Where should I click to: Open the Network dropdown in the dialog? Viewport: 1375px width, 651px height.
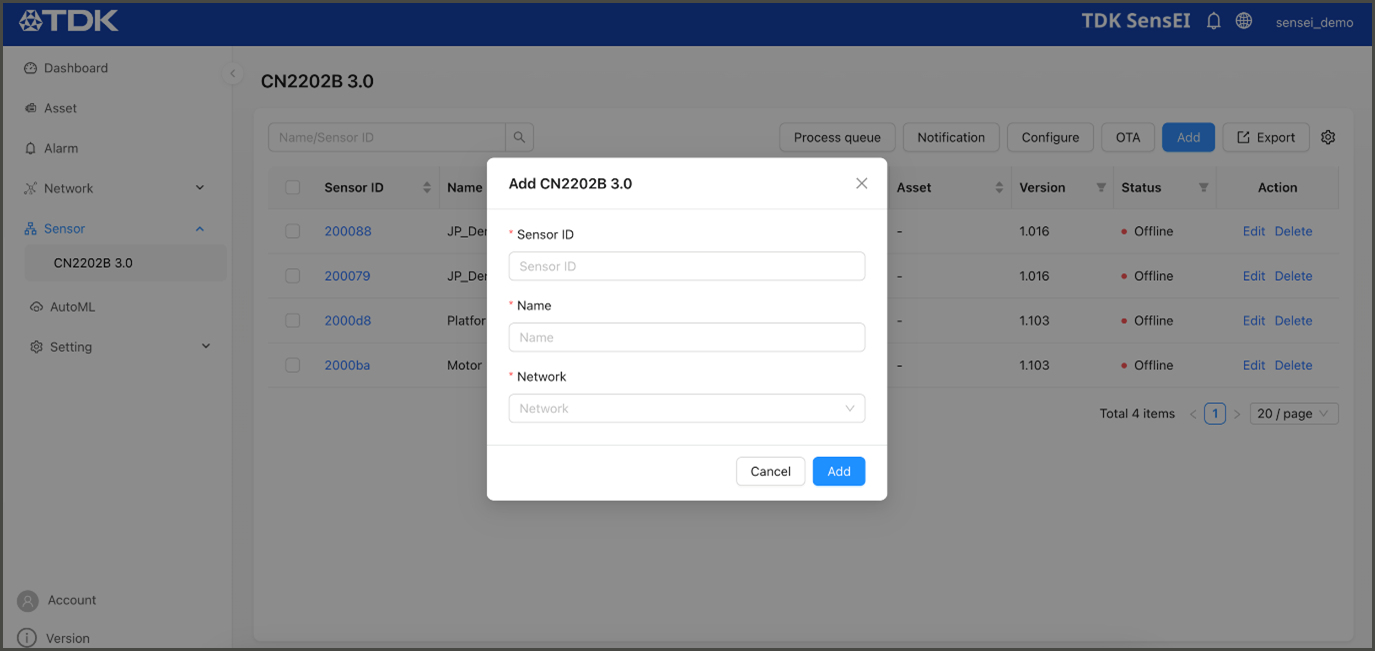point(687,408)
